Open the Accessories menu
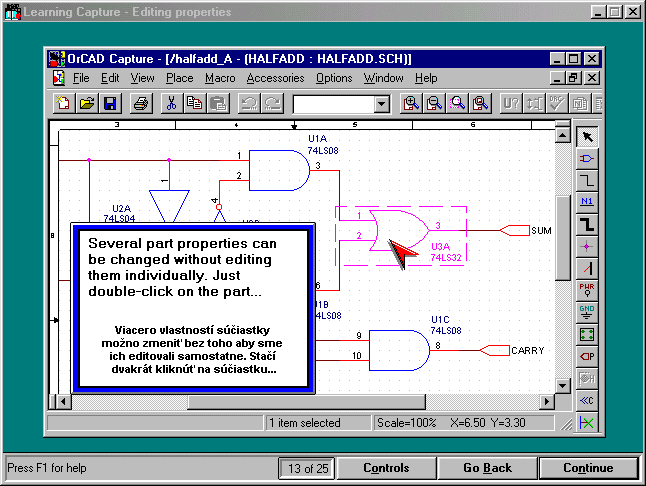 pos(275,78)
